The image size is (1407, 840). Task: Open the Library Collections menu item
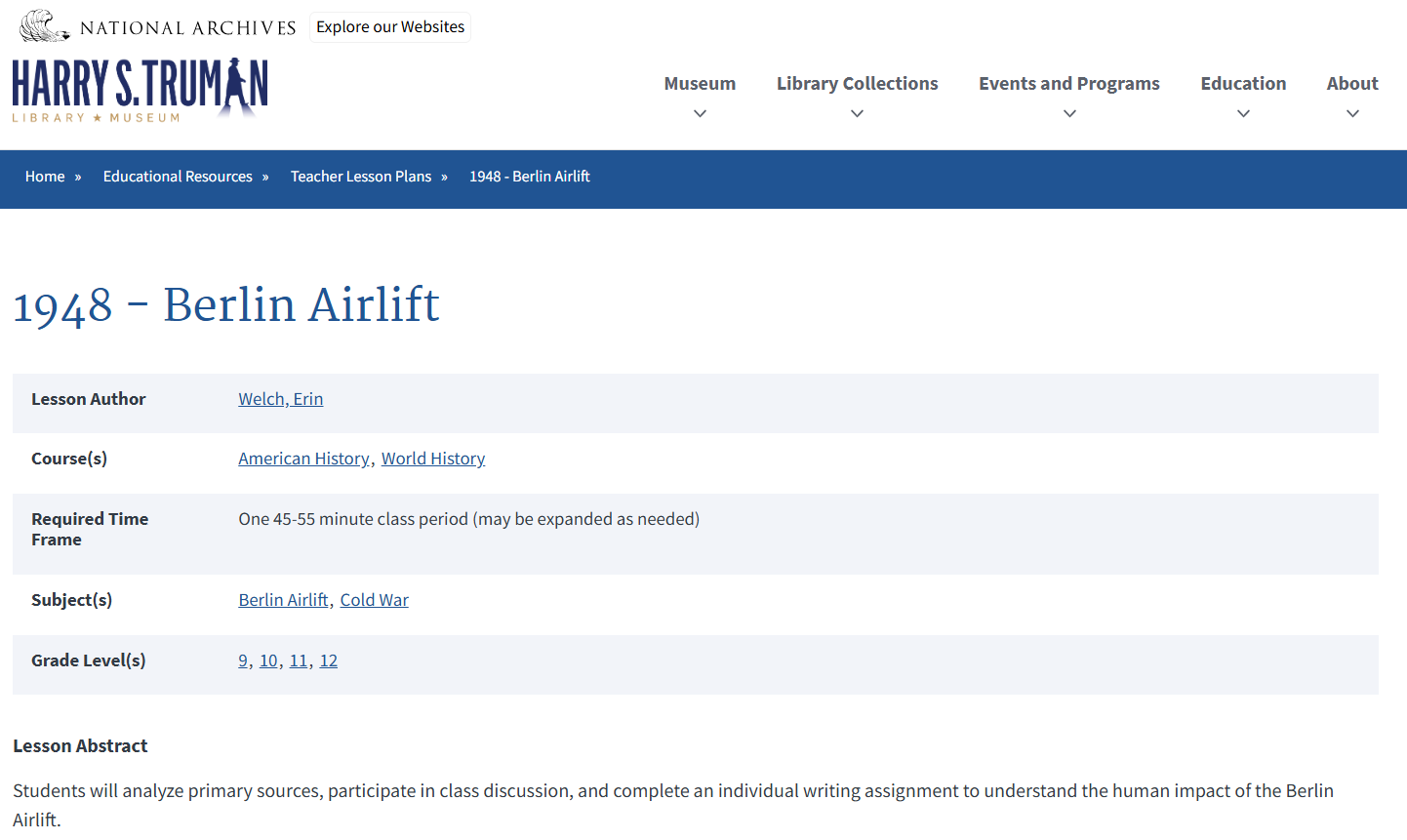[x=857, y=84]
